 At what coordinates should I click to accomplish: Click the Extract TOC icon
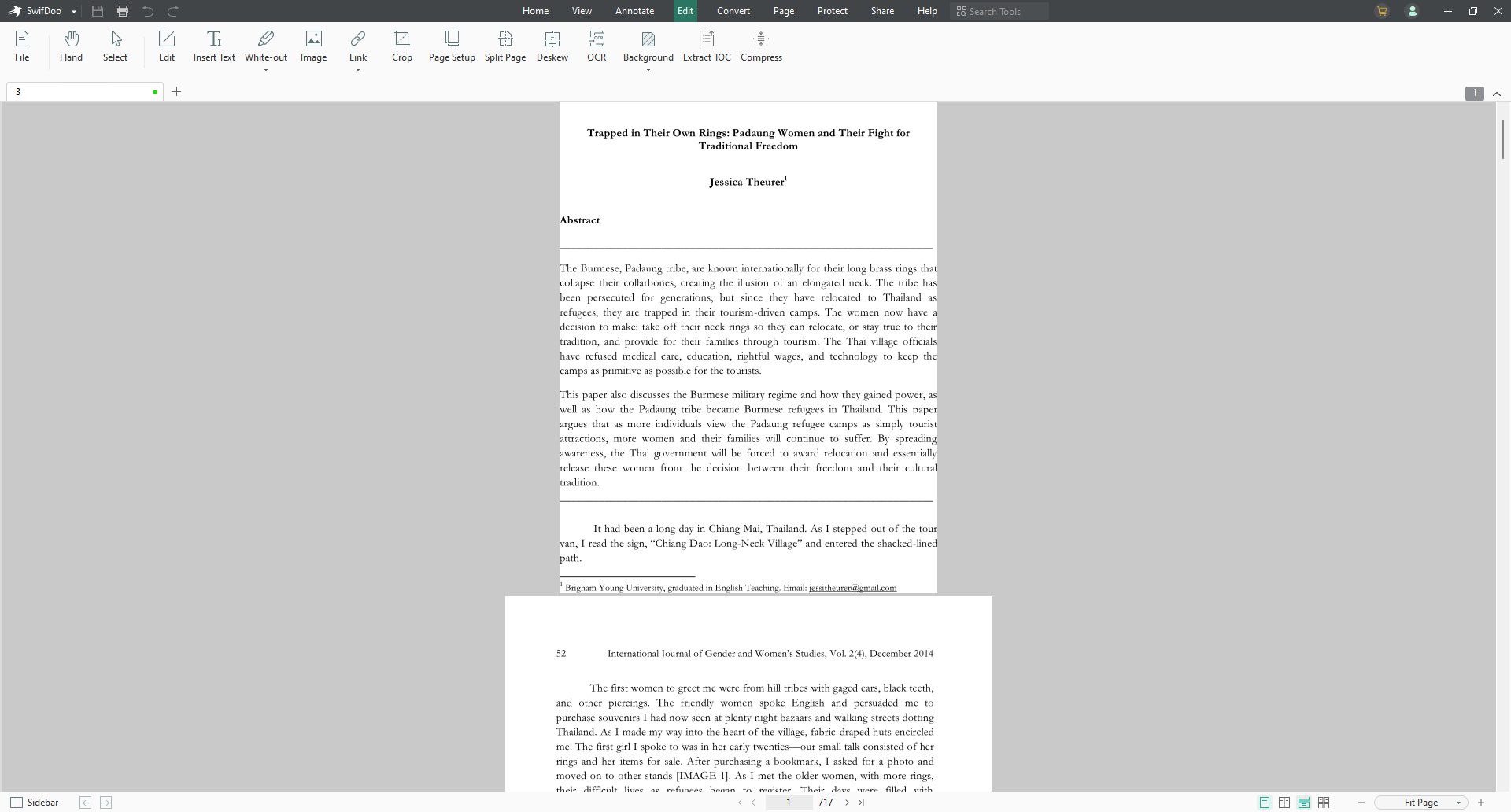click(x=706, y=46)
